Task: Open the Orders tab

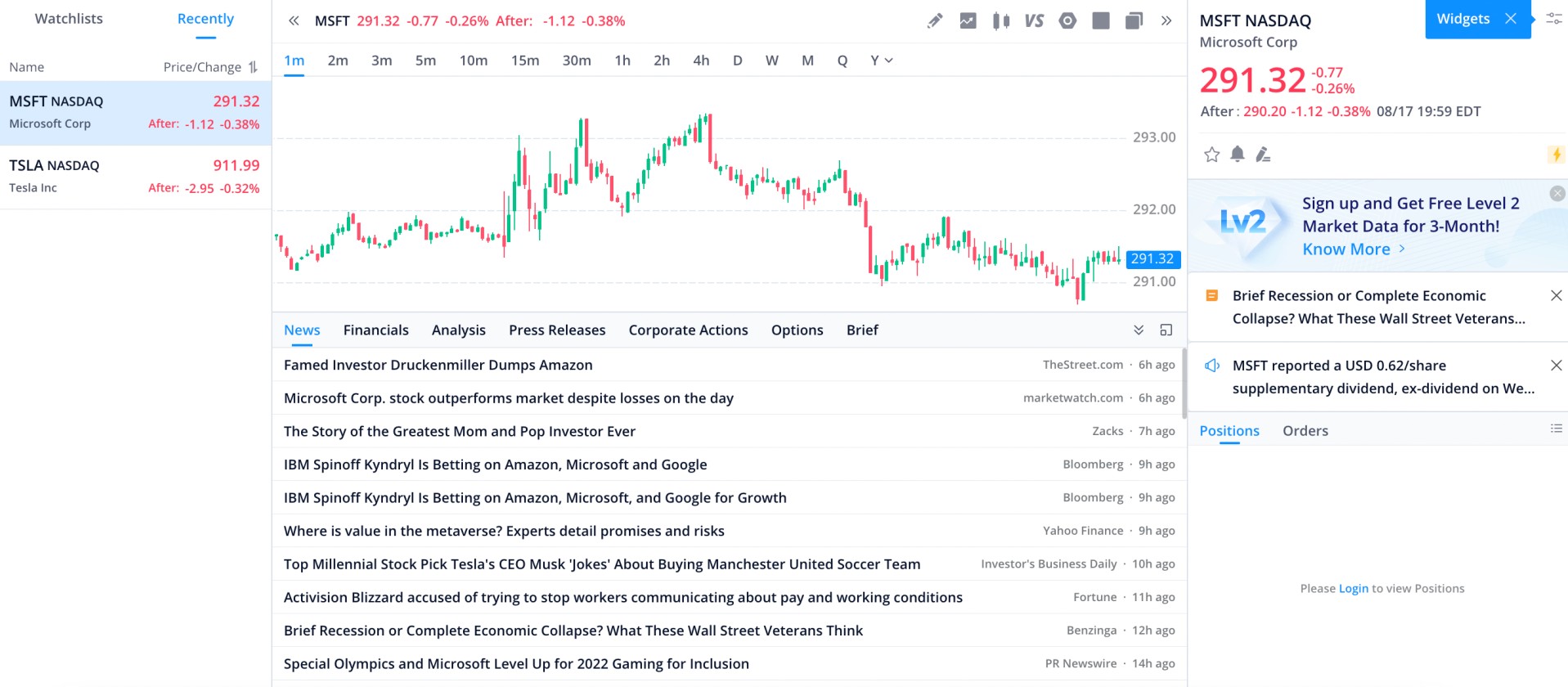Action: (x=1305, y=431)
